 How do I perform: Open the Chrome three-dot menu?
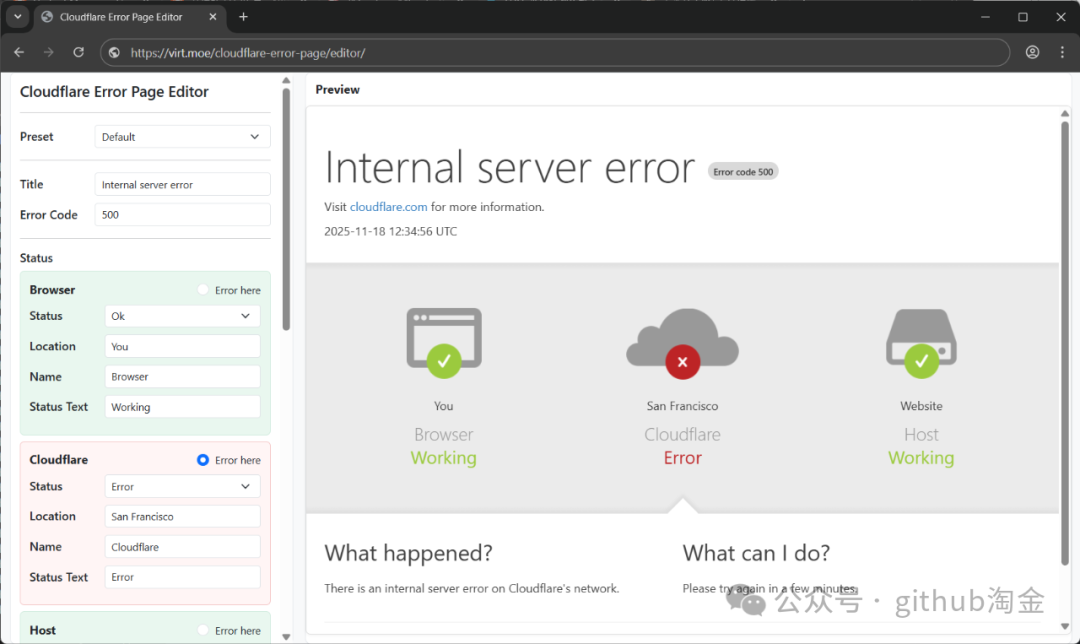[1060, 52]
